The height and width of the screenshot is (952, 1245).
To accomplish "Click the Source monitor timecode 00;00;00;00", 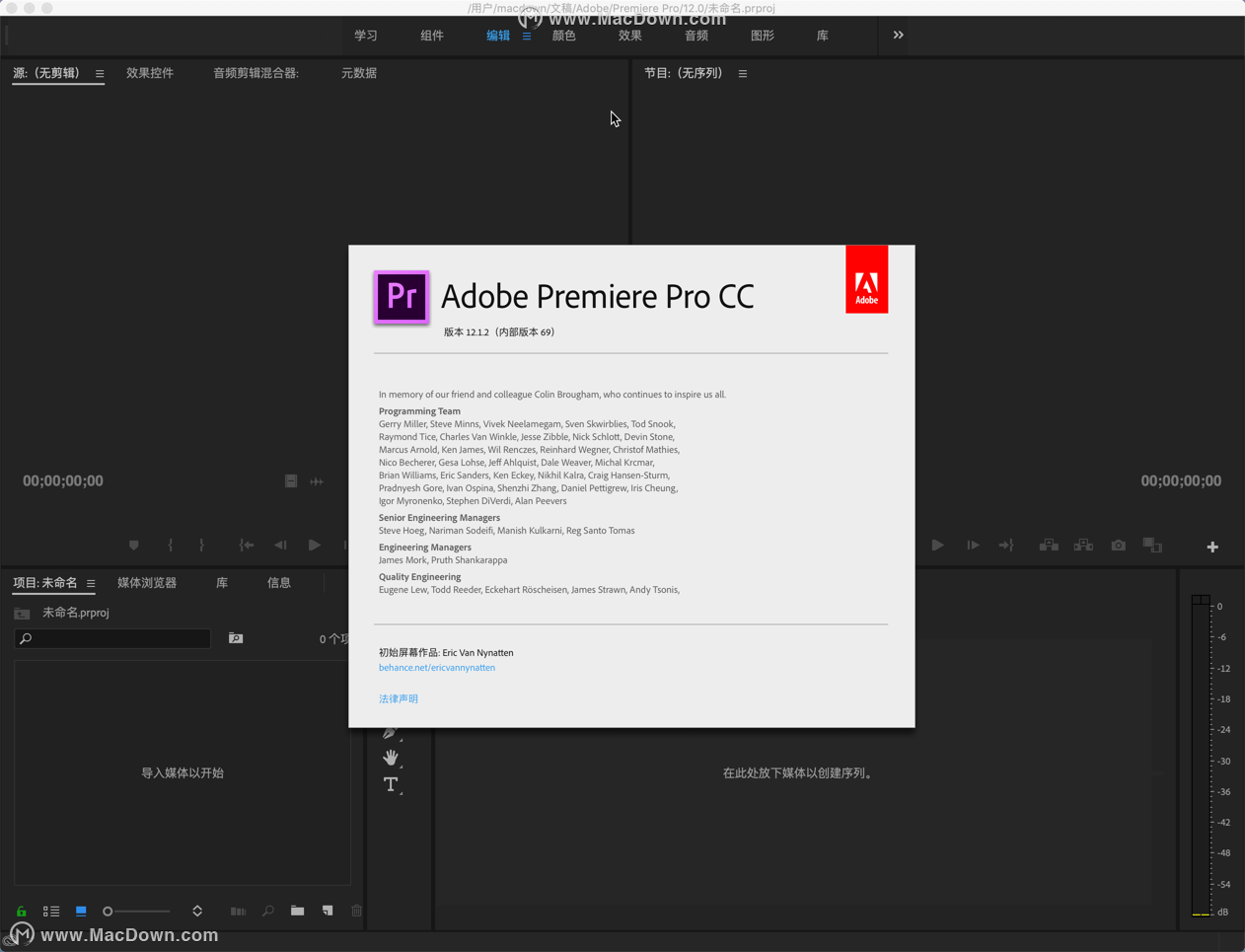I will tap(63, 481).
